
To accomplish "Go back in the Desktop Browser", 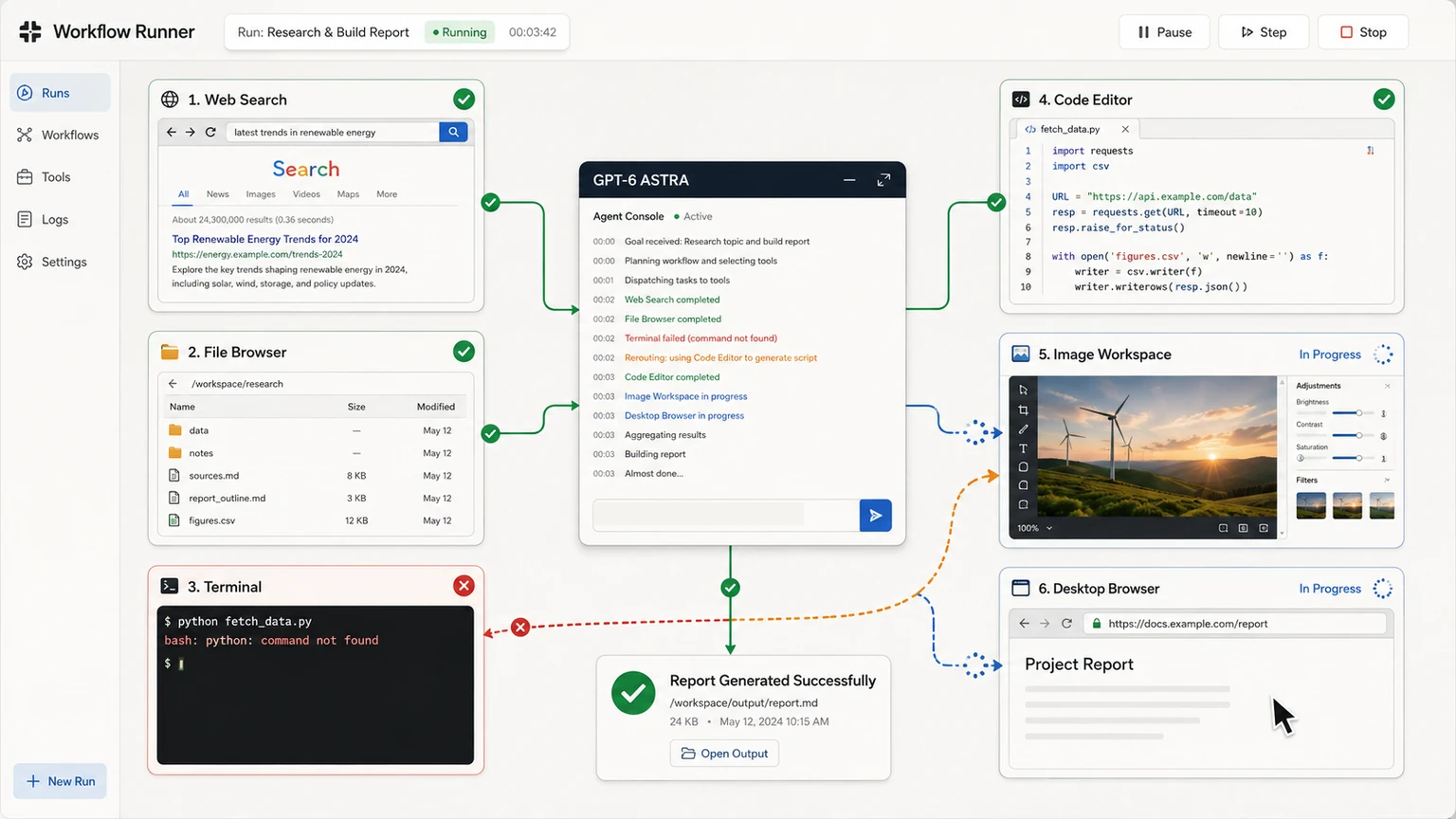I will tap(1024, 624).
